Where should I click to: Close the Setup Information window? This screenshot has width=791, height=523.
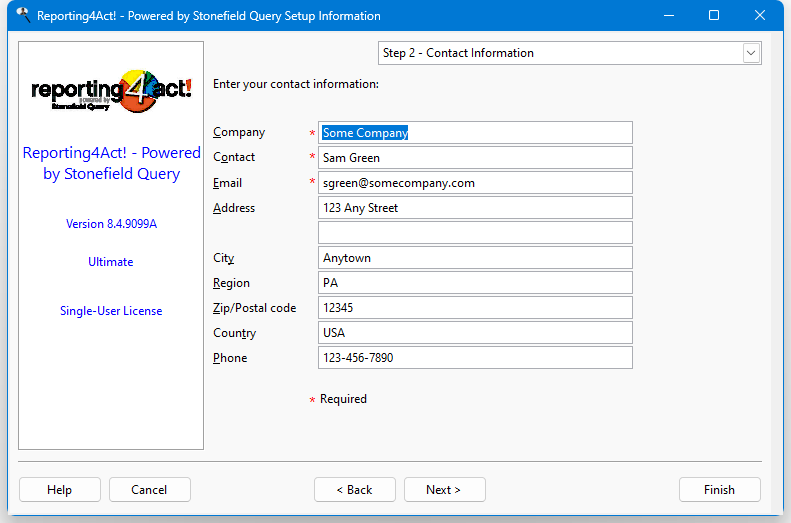click(760, 16)
